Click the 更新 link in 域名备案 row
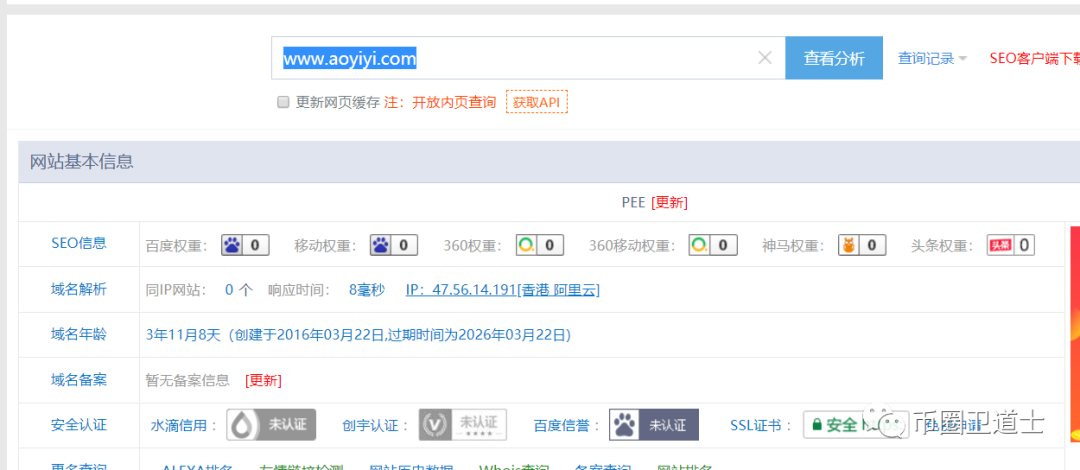The width and height of the screenshot is (1080, 470). pos(263,380)
